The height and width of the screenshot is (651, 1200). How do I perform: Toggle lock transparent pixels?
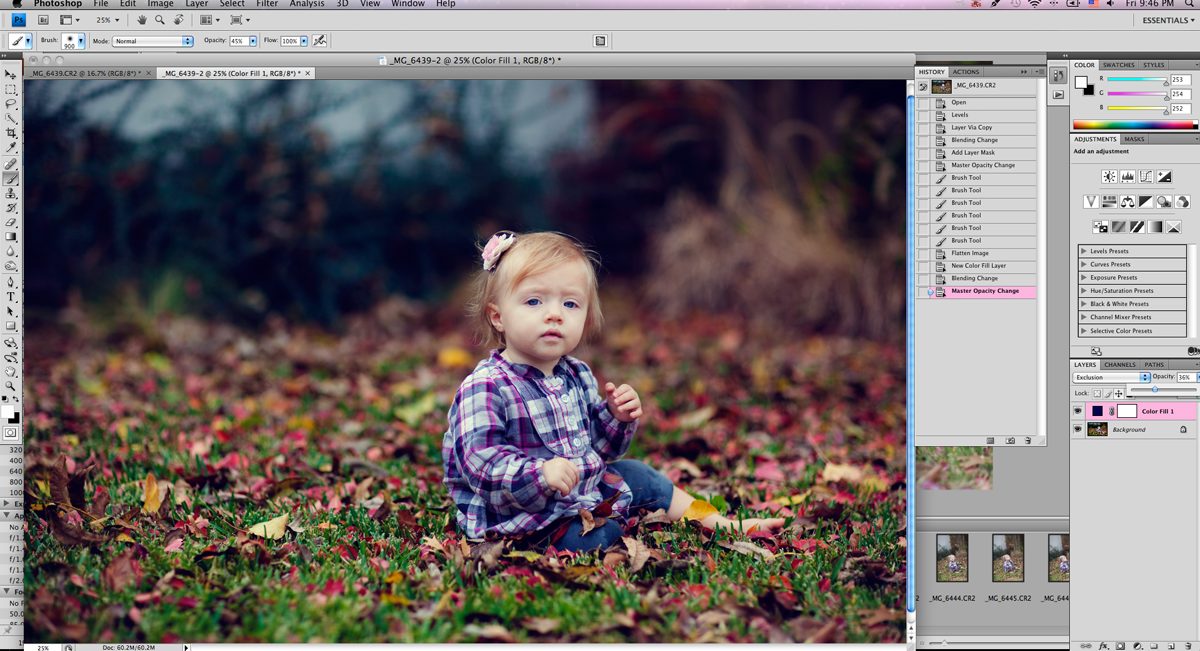1096,394
